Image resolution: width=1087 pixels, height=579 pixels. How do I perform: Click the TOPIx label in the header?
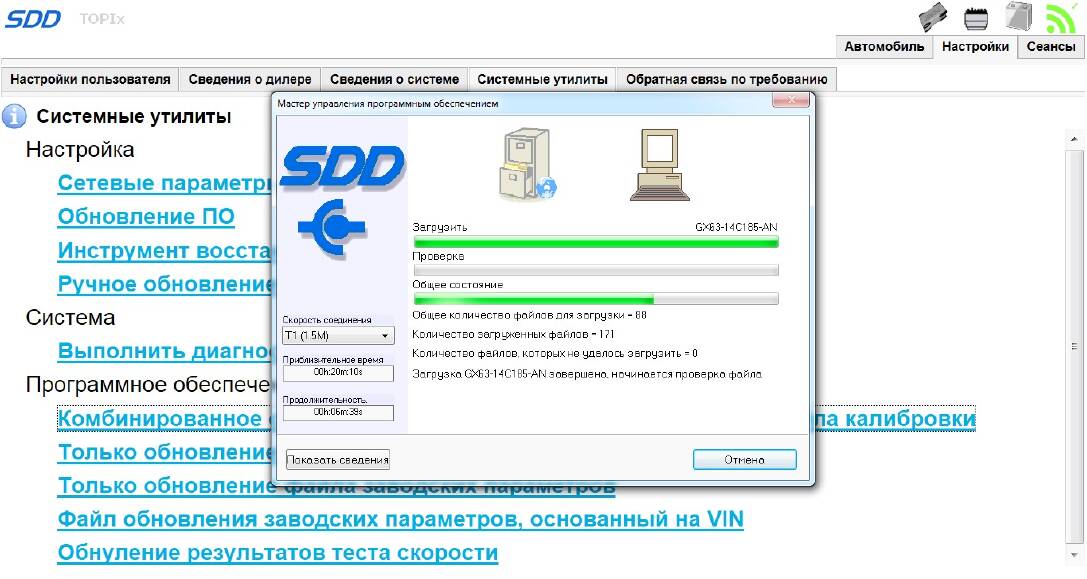[x=102, y=19]
